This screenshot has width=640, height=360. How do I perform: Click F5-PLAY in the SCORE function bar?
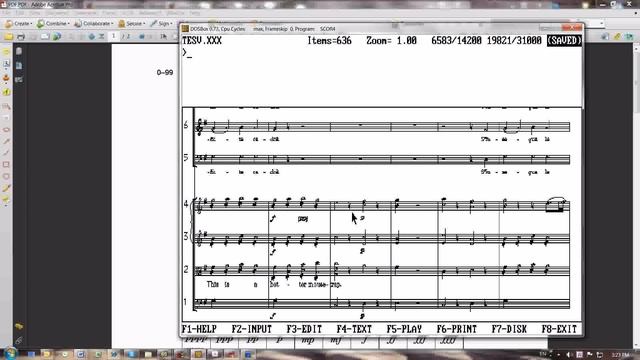(x=404, y=329)
